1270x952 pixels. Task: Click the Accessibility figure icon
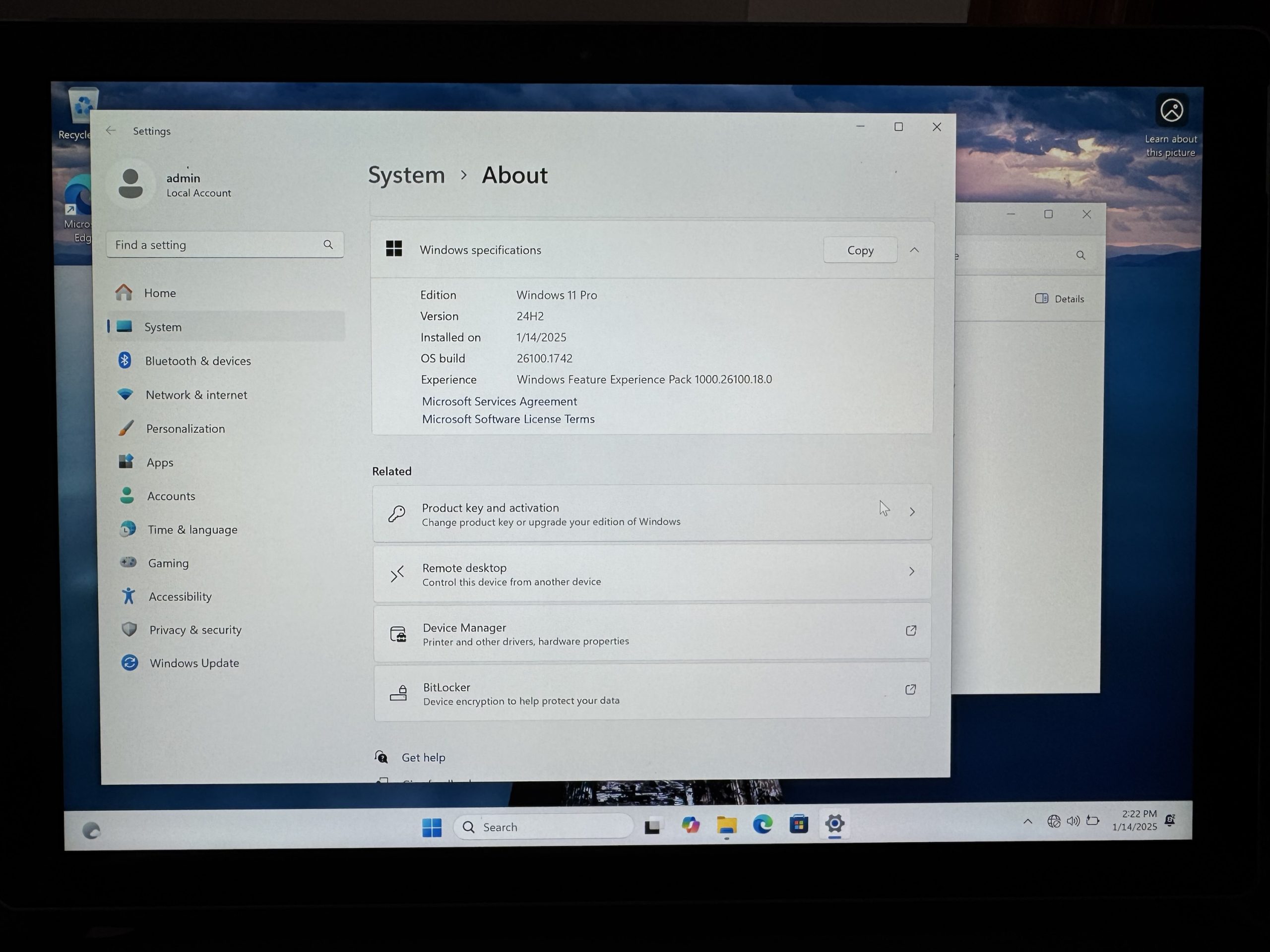(128, 596)
